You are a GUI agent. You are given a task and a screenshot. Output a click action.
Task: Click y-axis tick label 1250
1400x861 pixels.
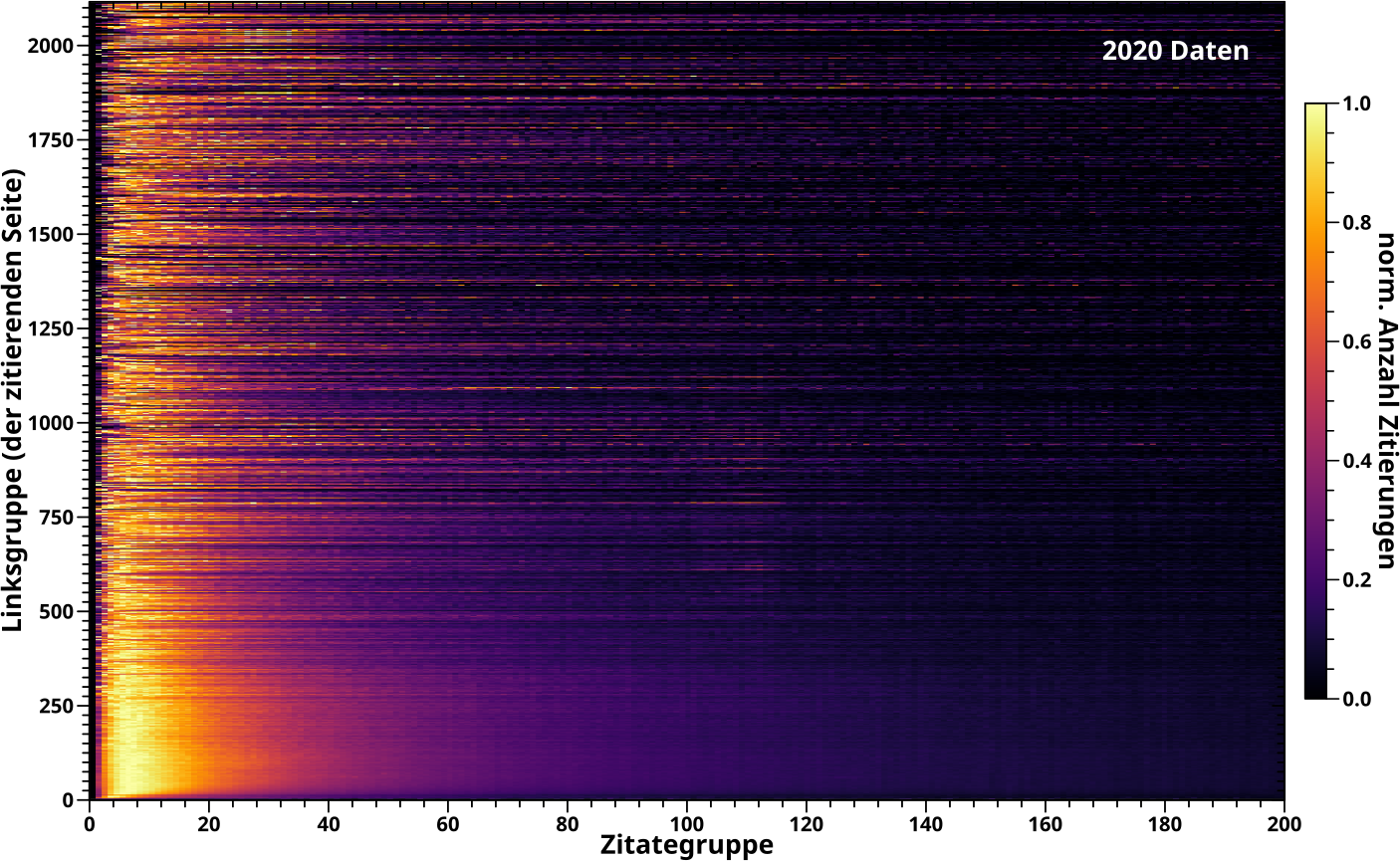point(51,328)
